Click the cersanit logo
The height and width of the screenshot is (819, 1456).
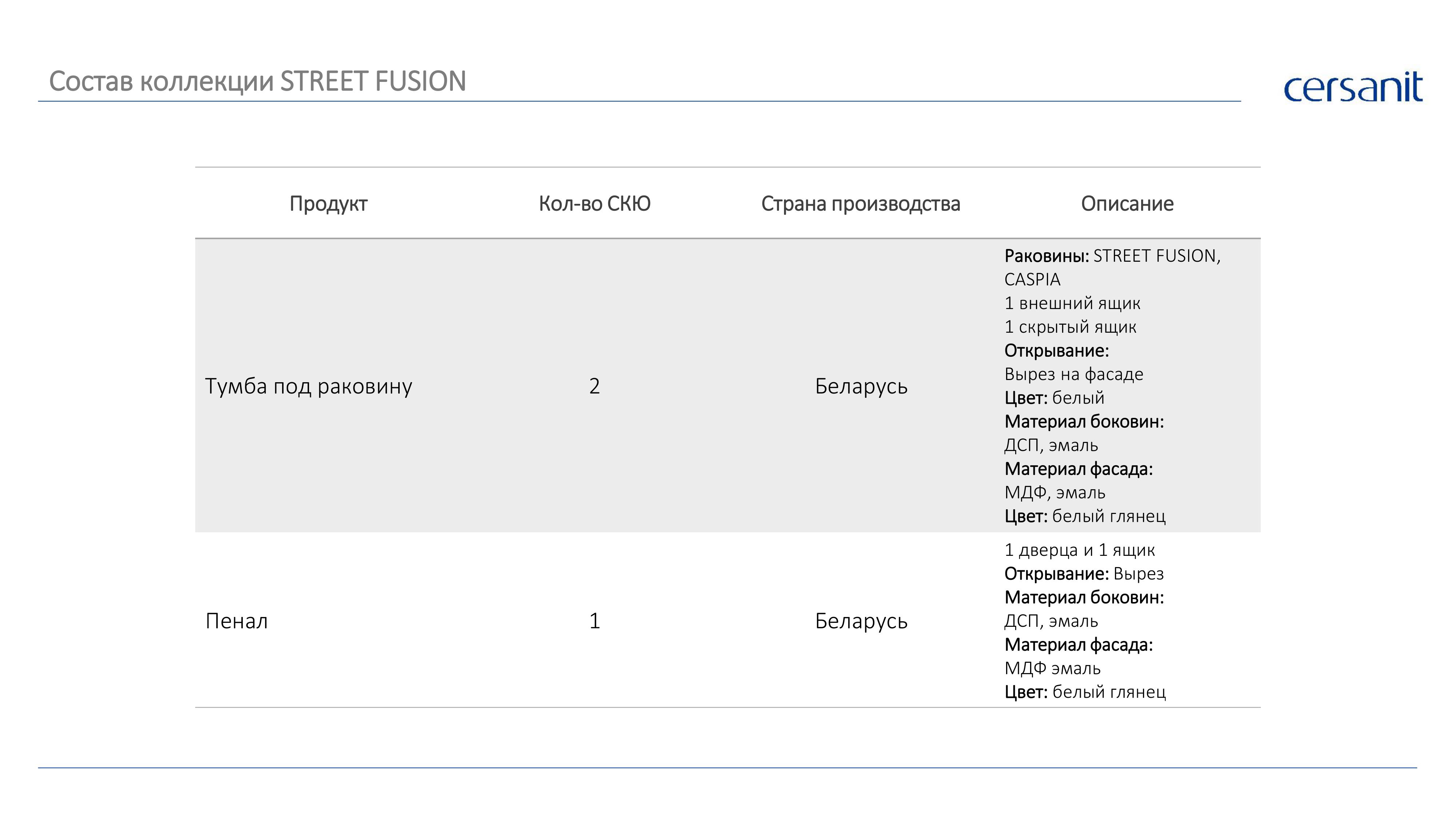click(x=1353, y=87)
